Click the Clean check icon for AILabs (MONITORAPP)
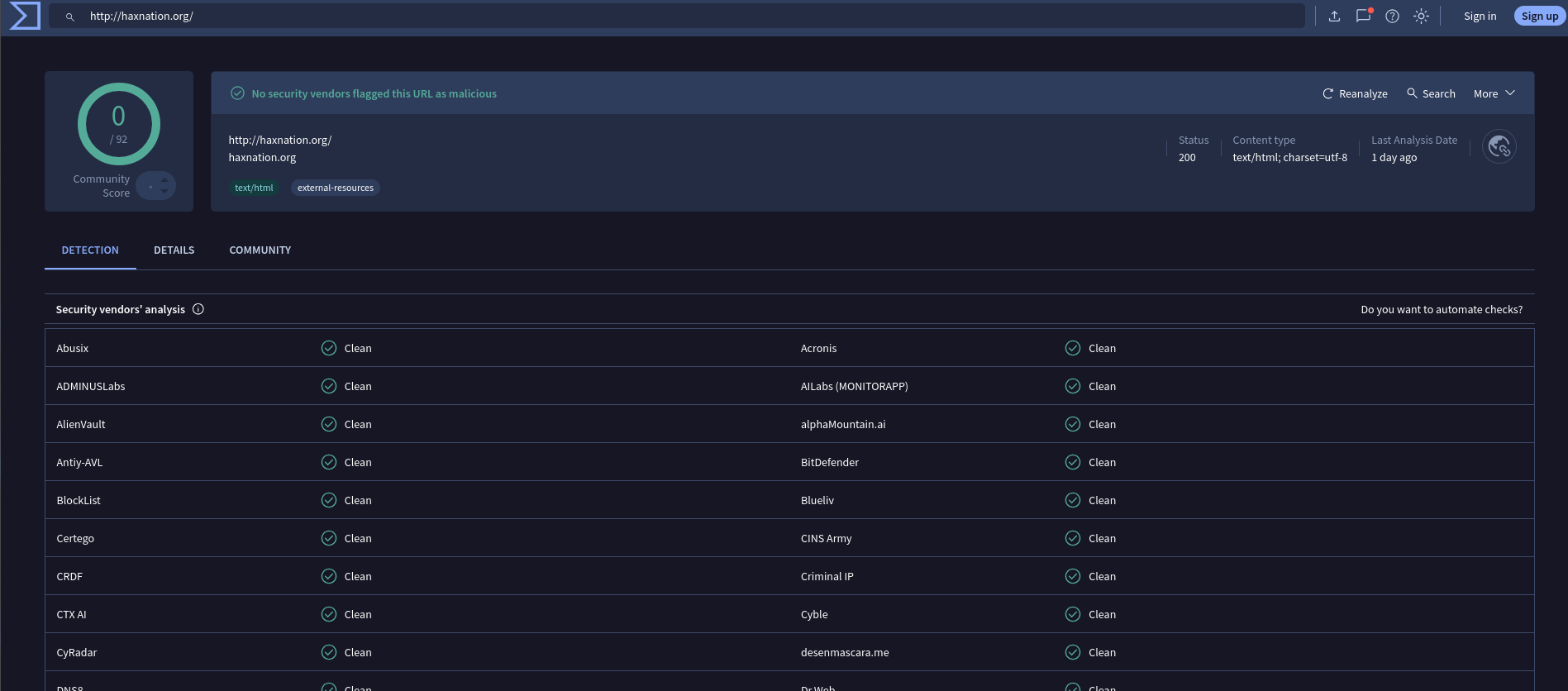 tap(1073, 386)
